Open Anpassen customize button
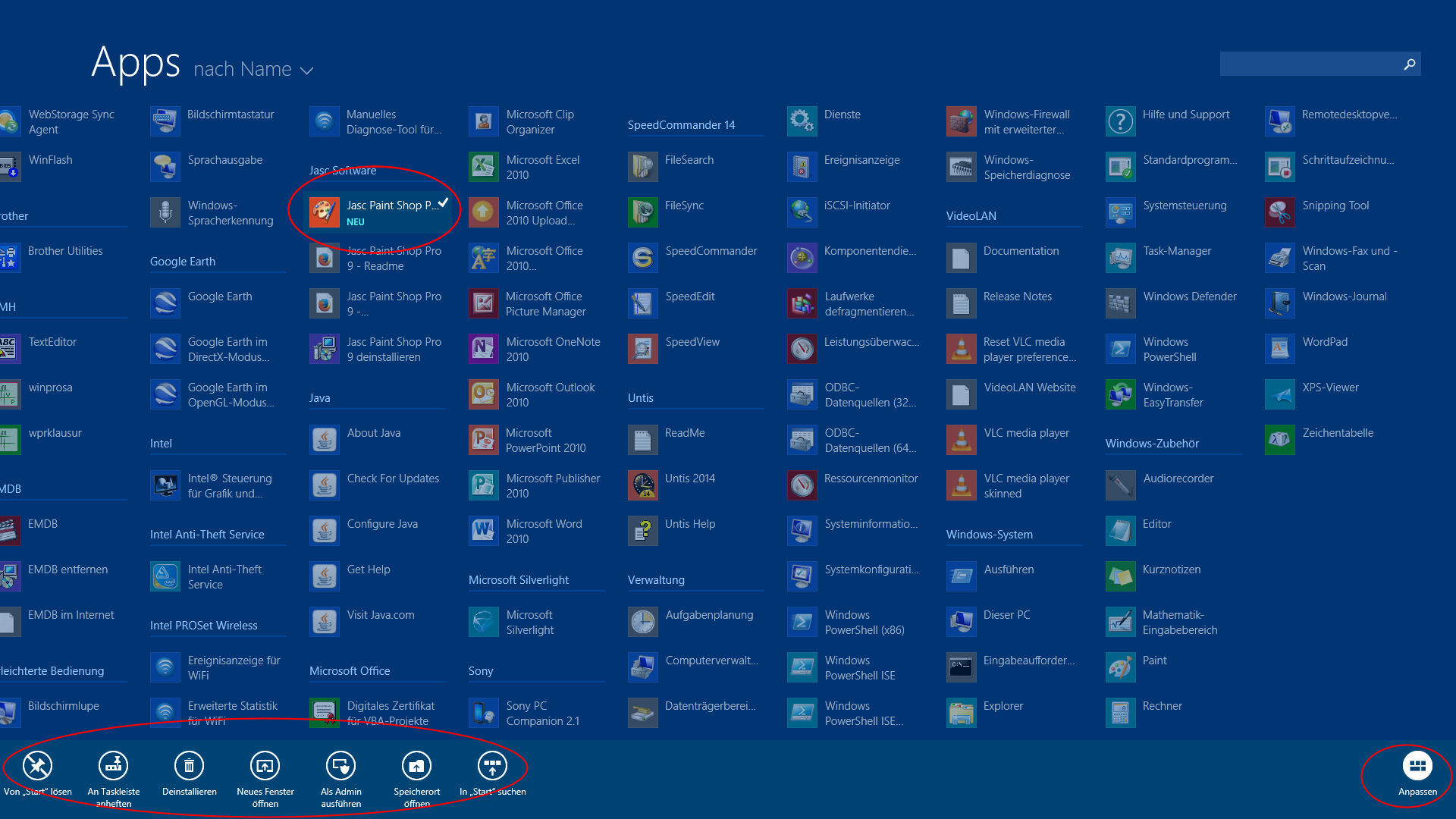Screen dimensions: 1456x819 pos(1417,766)
